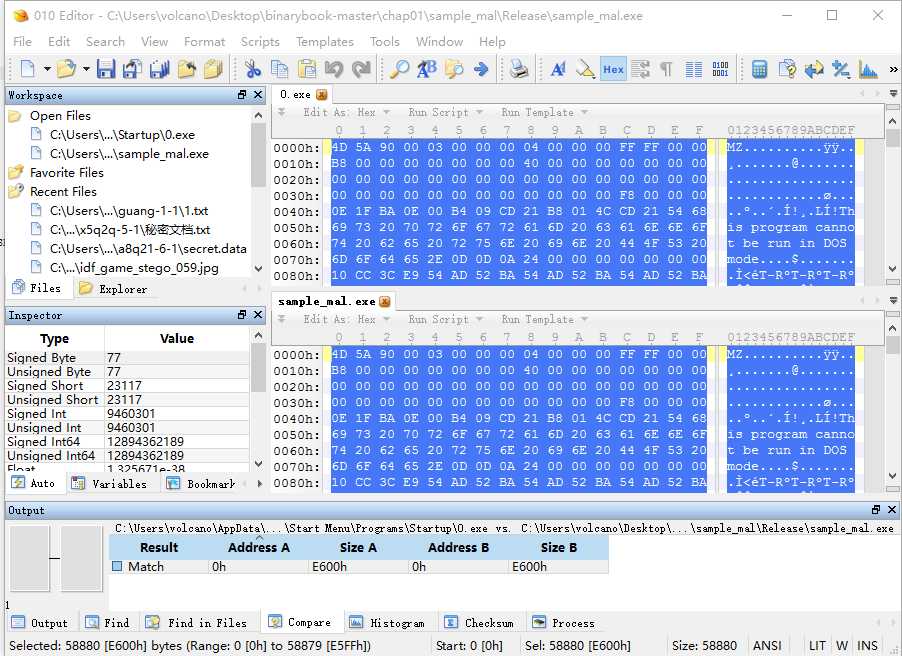The image size is (902, 656).
Task: Toggle the binary 0100 view icon
Action: coord(720,70)
